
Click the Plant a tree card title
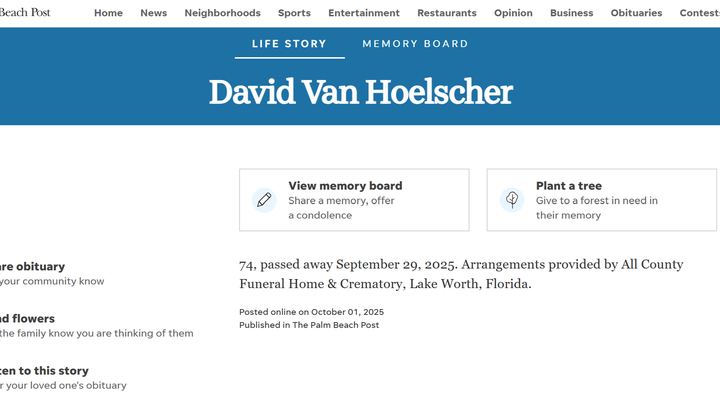pyautogui.click(x=568, y=186)
